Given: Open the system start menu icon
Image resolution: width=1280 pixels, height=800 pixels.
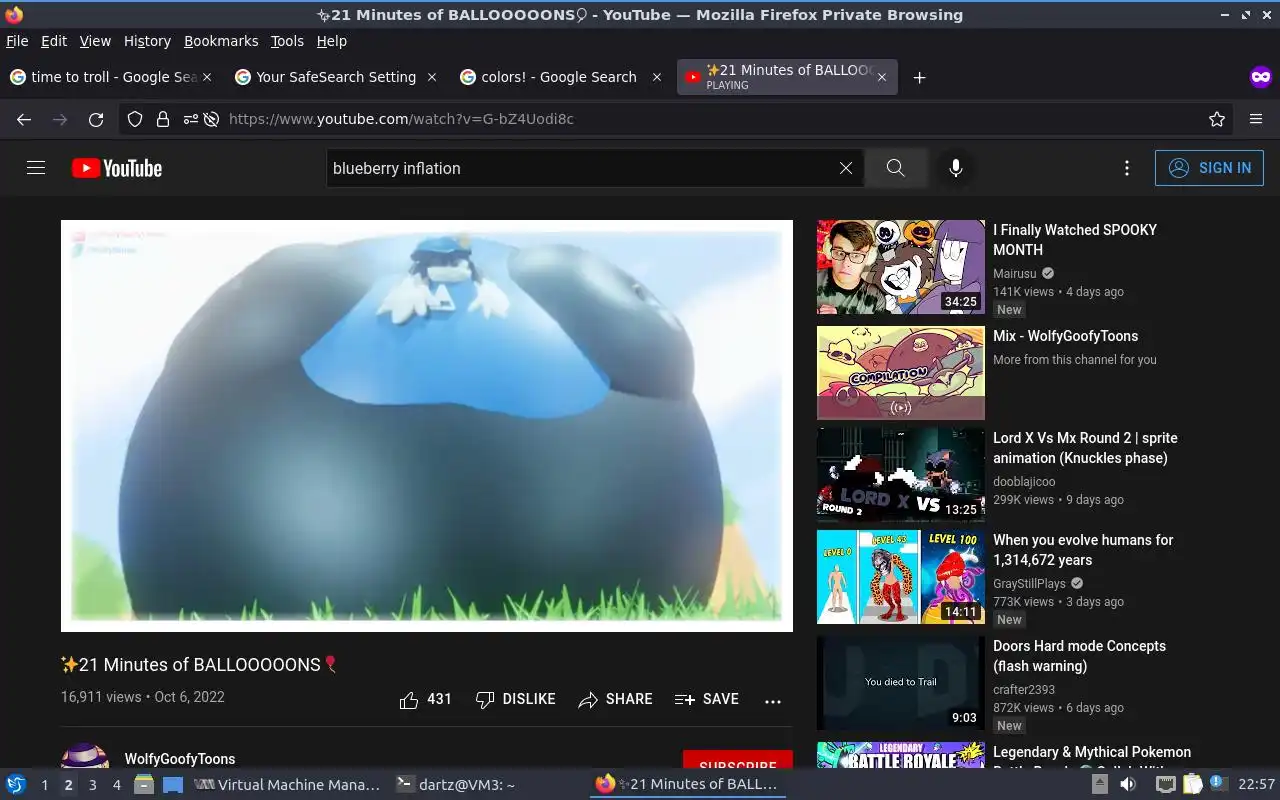Looking at the screenshot, I should [16, 785].
